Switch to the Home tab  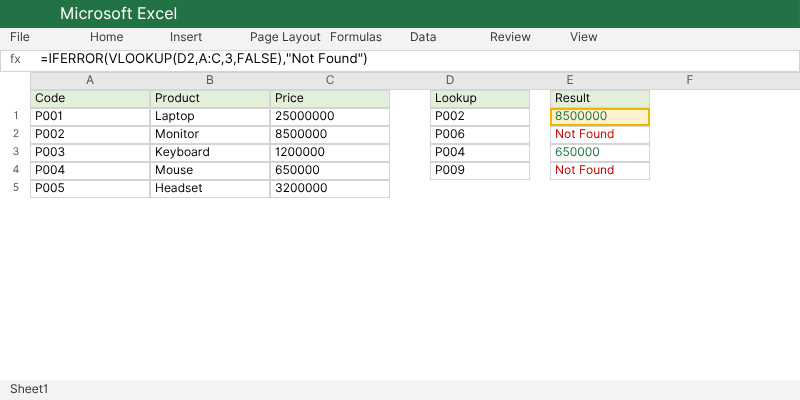click(x=107, y=37)
